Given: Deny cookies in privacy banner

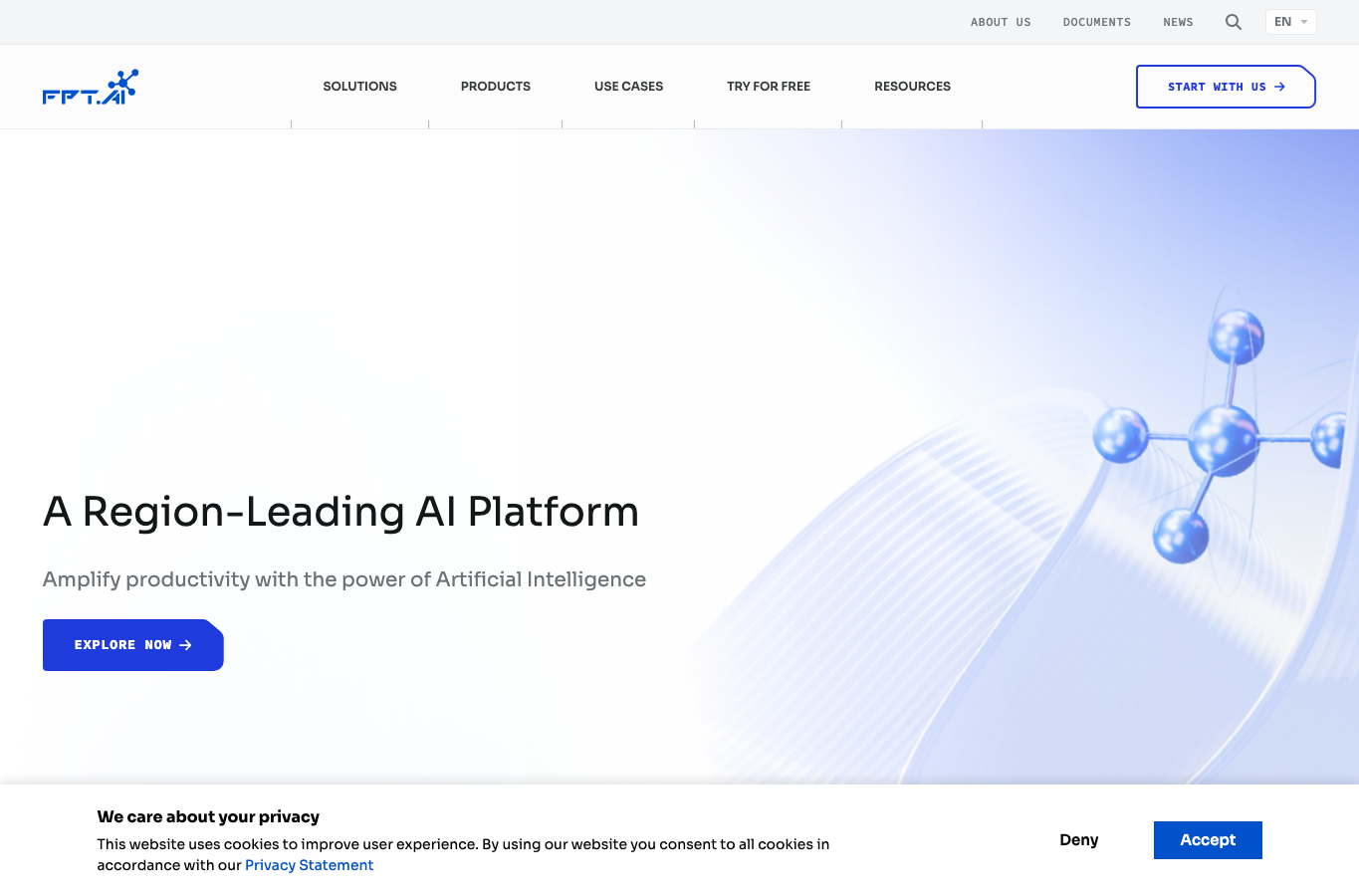Looking at the screenshot, I should click(1078, 840).
